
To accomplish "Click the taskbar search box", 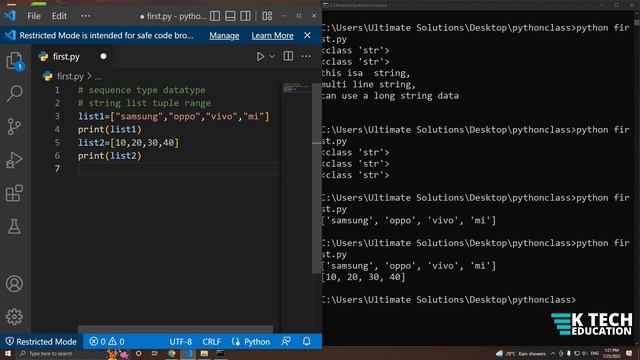I will tap(60, 353).
